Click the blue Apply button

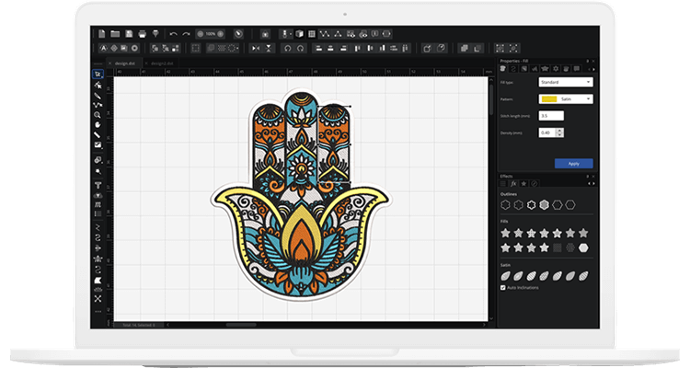tap(573, 163)
